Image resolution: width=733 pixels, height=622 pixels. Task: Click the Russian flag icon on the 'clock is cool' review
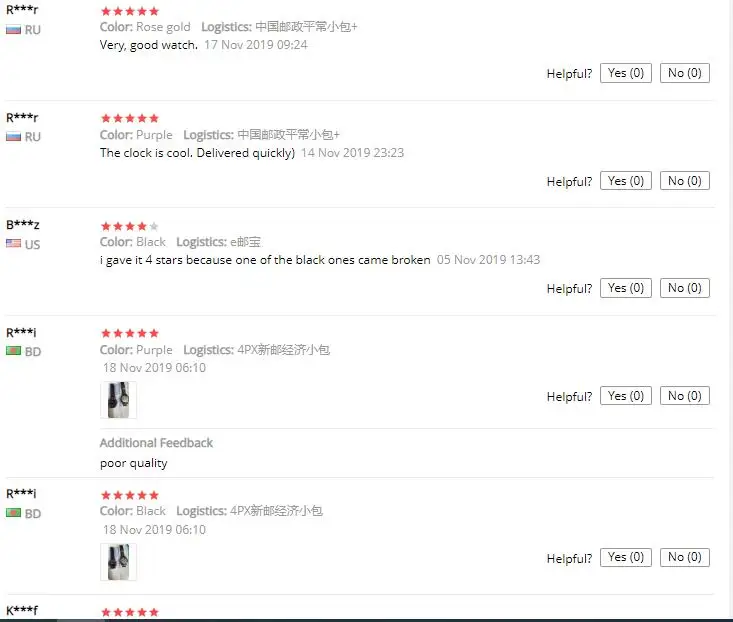(13, 137)
